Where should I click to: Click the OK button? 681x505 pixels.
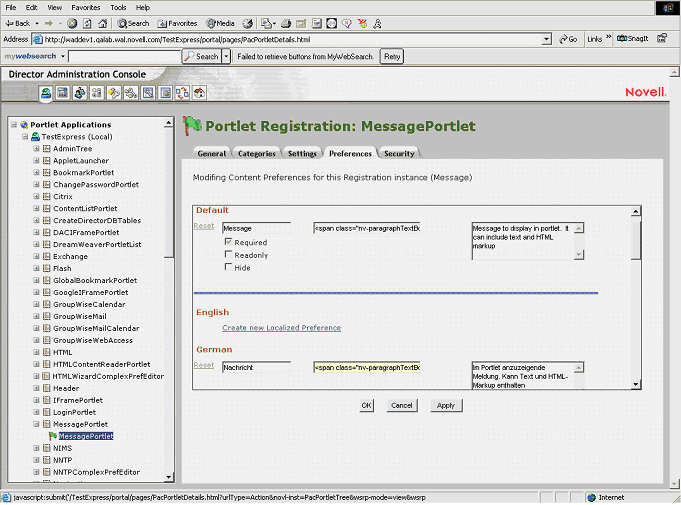(367, 406)
